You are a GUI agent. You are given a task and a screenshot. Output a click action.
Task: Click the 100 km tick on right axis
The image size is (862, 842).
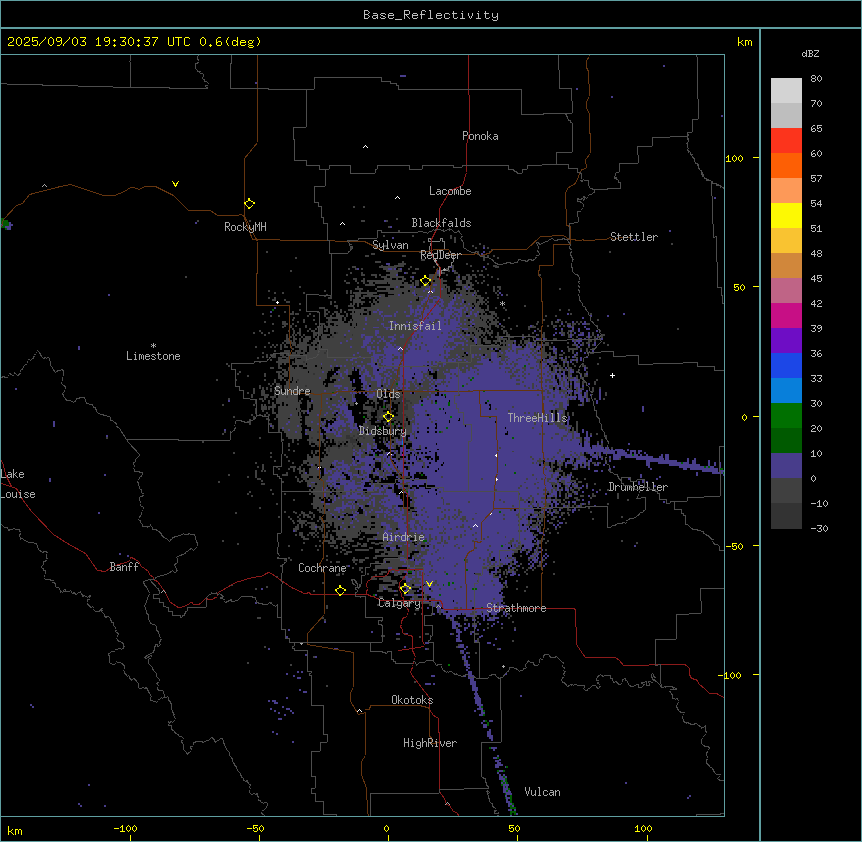[734, 158]
